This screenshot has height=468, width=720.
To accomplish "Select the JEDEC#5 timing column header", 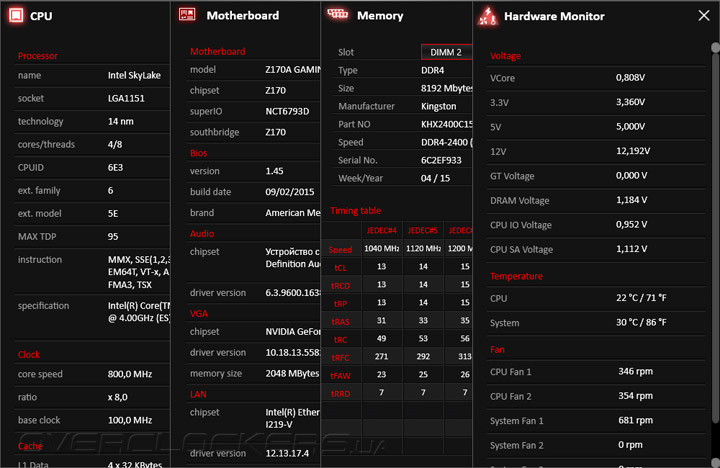I will (x=423, y=230).
